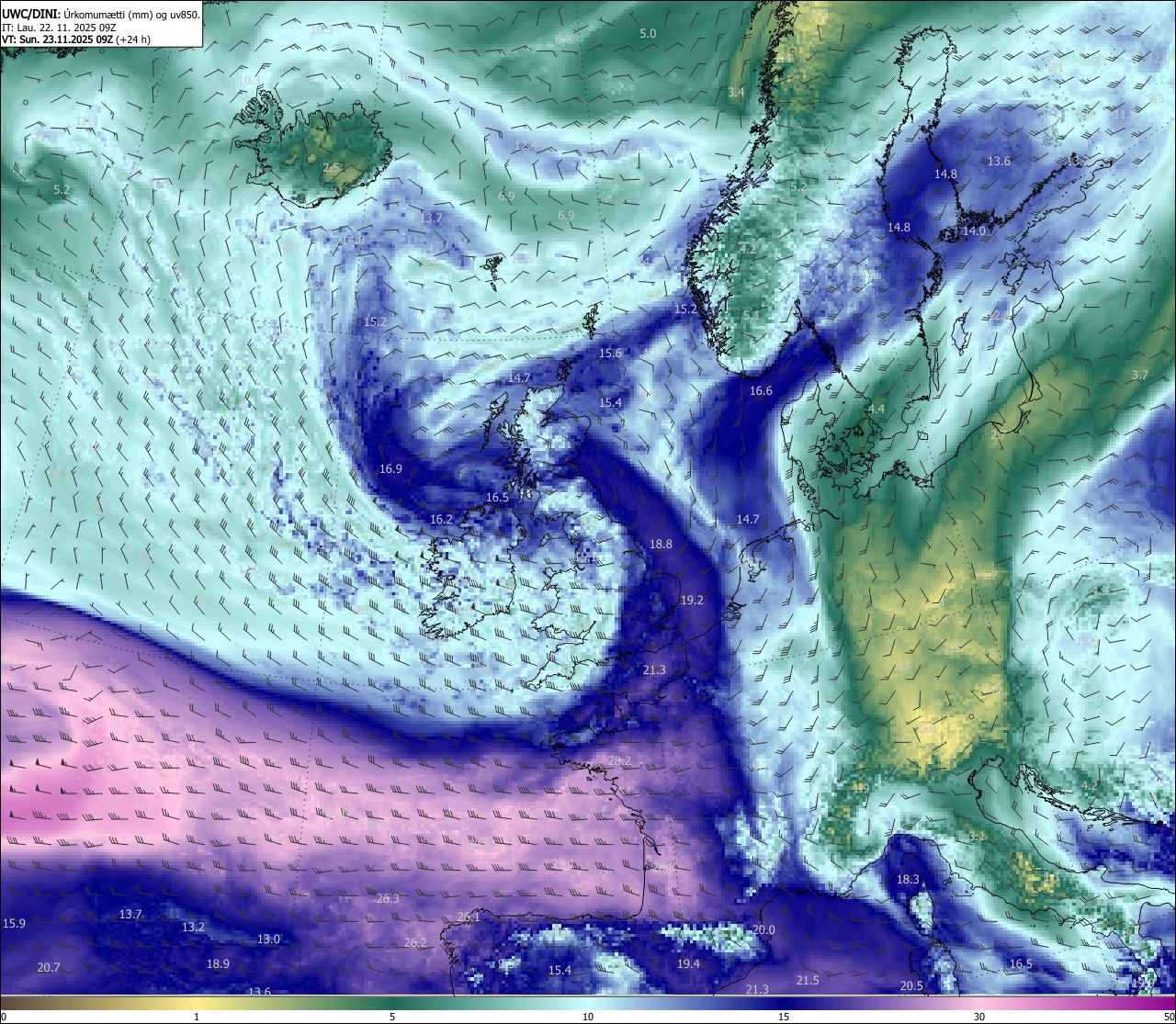Click the 19.4 value label near bottom
The image size is (1176, 1024).
click(x=688, y=963)
